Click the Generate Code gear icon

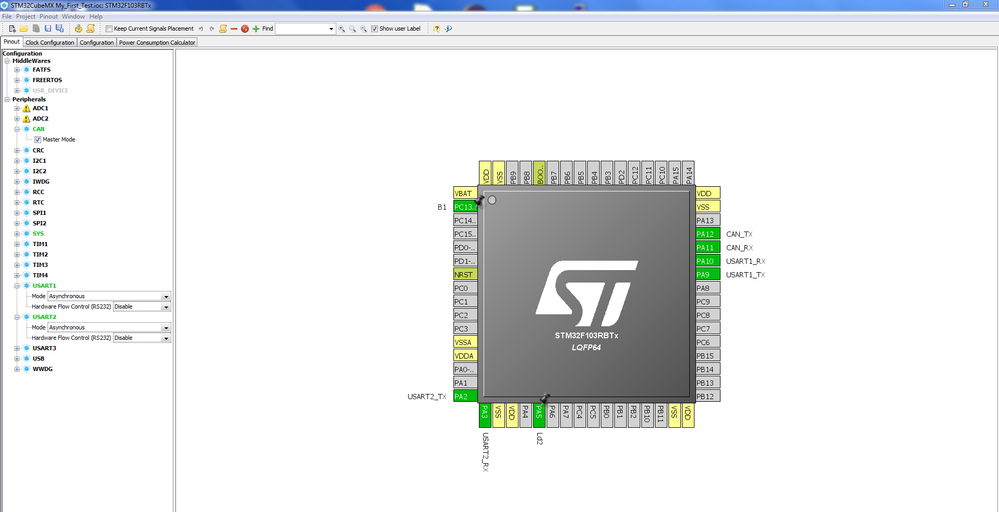(78, 29)
